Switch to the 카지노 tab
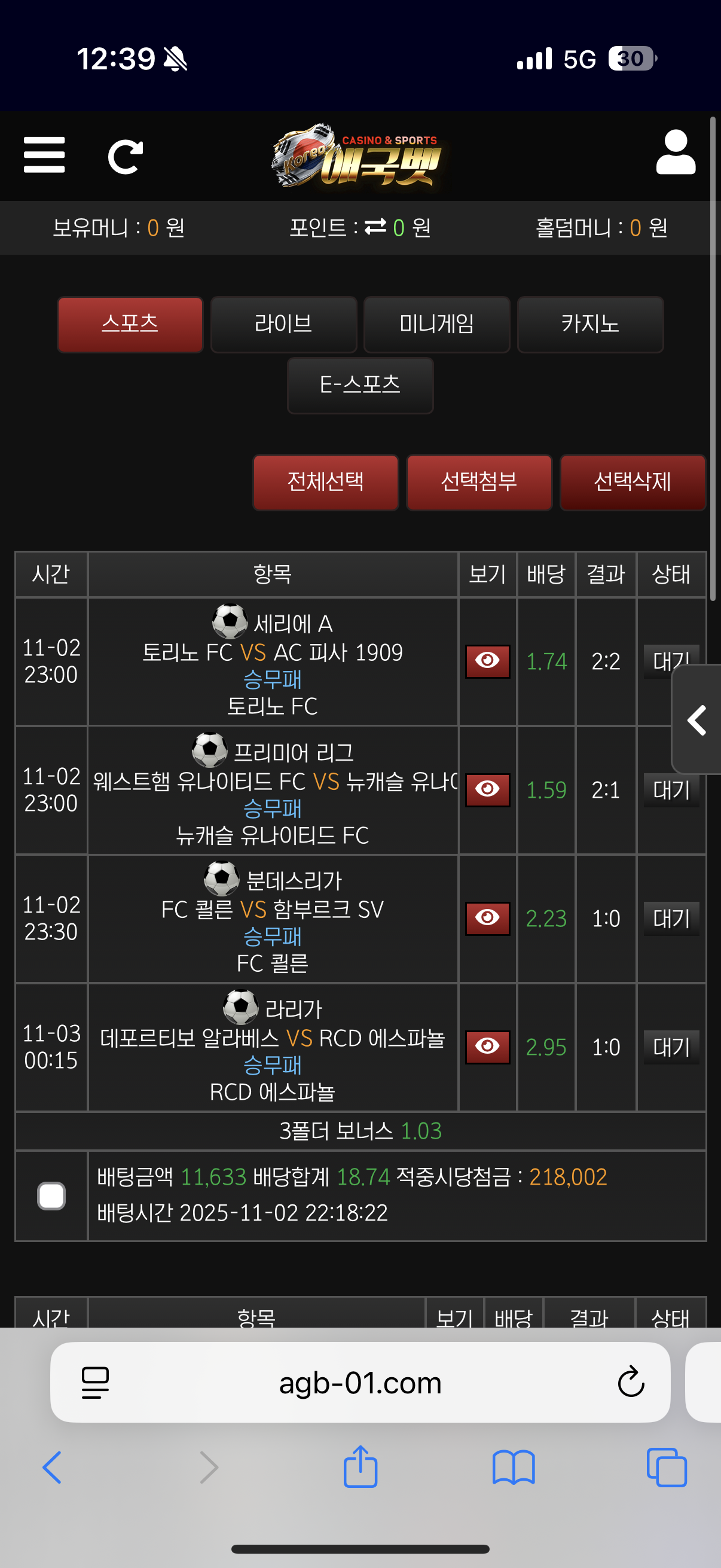721x1568 pixels. [589, 325]
